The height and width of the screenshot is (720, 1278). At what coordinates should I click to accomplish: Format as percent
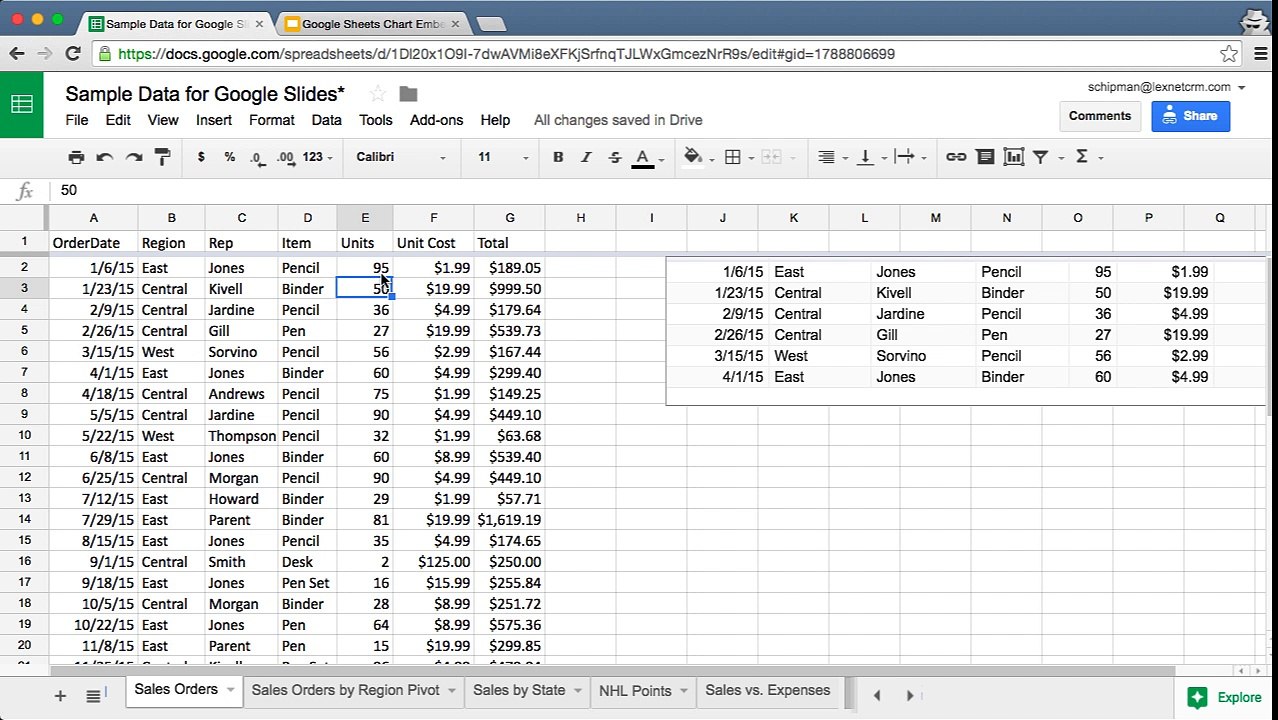(229, 157)
